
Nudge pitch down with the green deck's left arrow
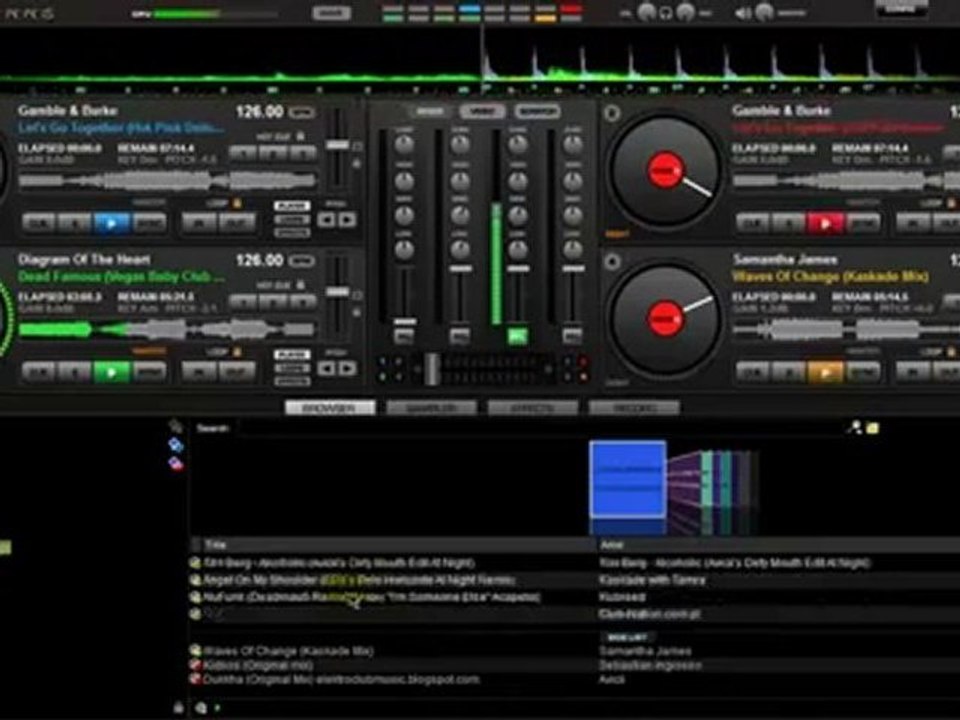326,368
